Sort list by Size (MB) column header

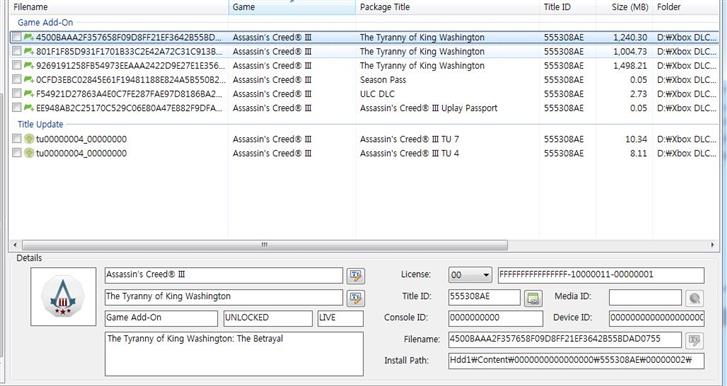point(624,7)
